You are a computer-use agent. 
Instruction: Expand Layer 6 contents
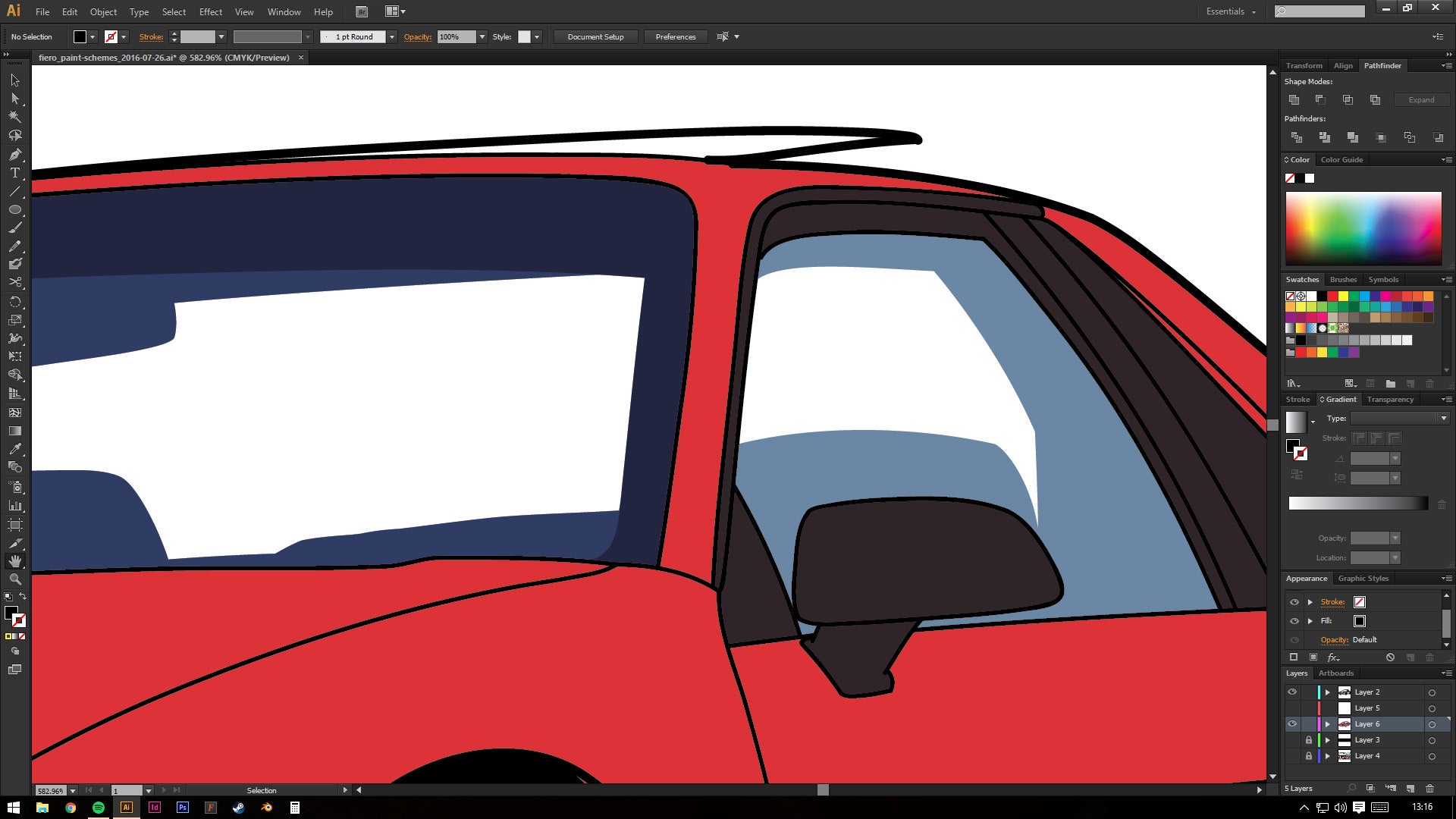(x=1327, y=724)
